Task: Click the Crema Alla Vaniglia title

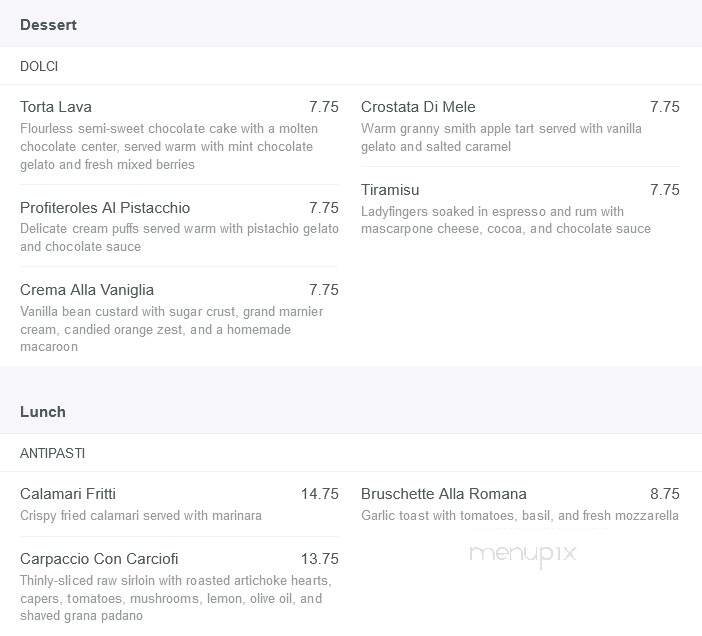Action: (x=87, y=290)
